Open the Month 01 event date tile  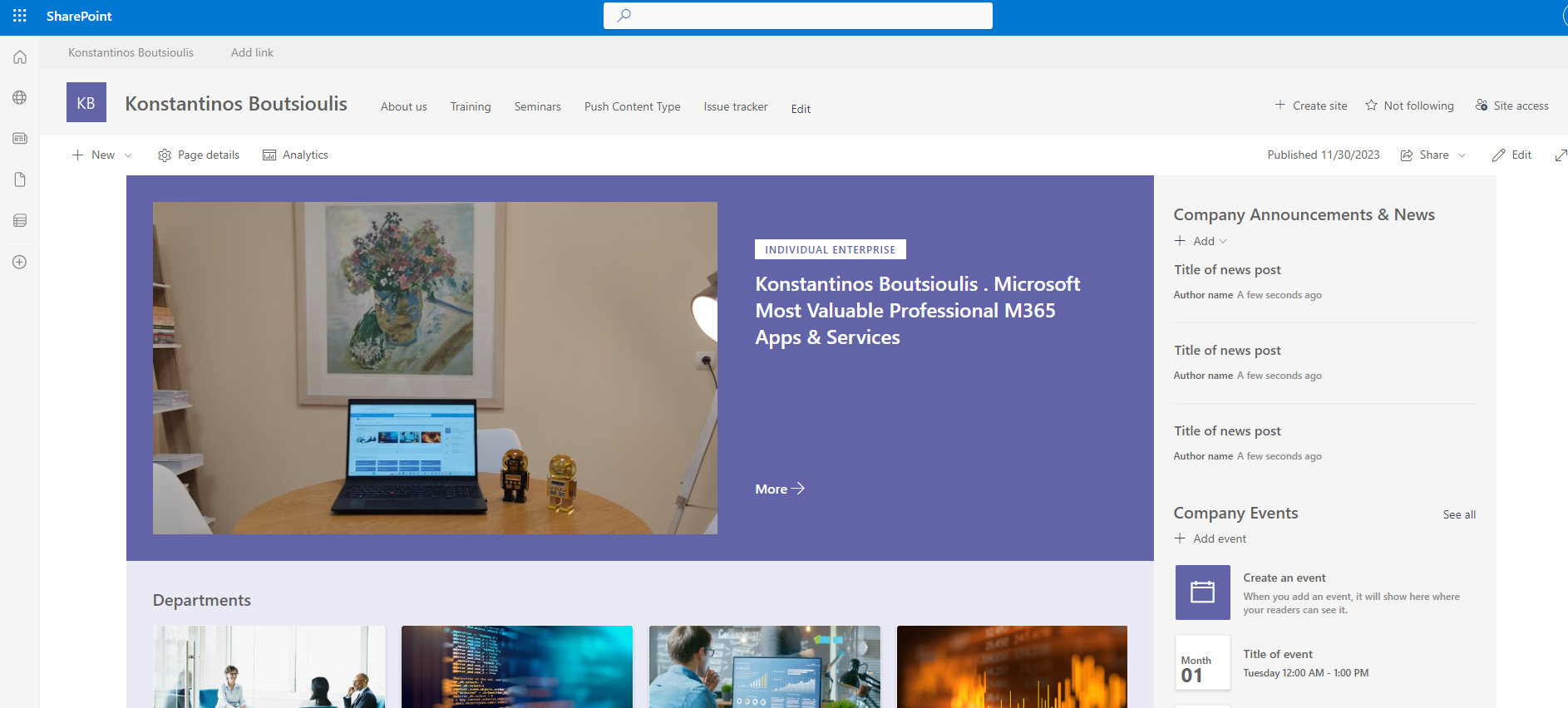1203,662
